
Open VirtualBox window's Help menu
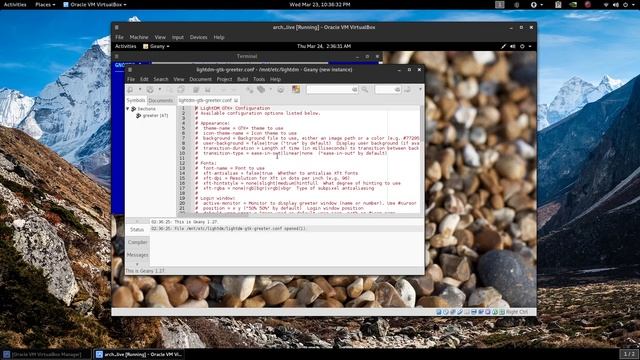(x=219, y=37)
